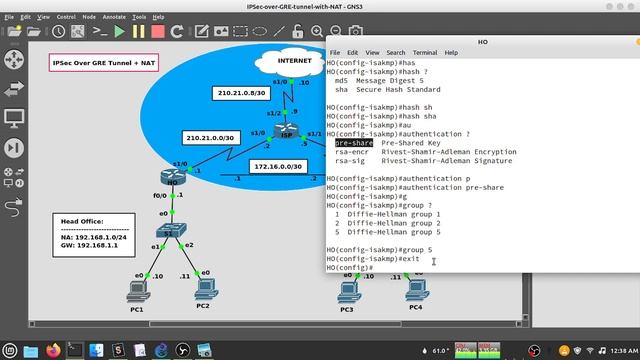Open file manager from taskbar

[31, 351]
